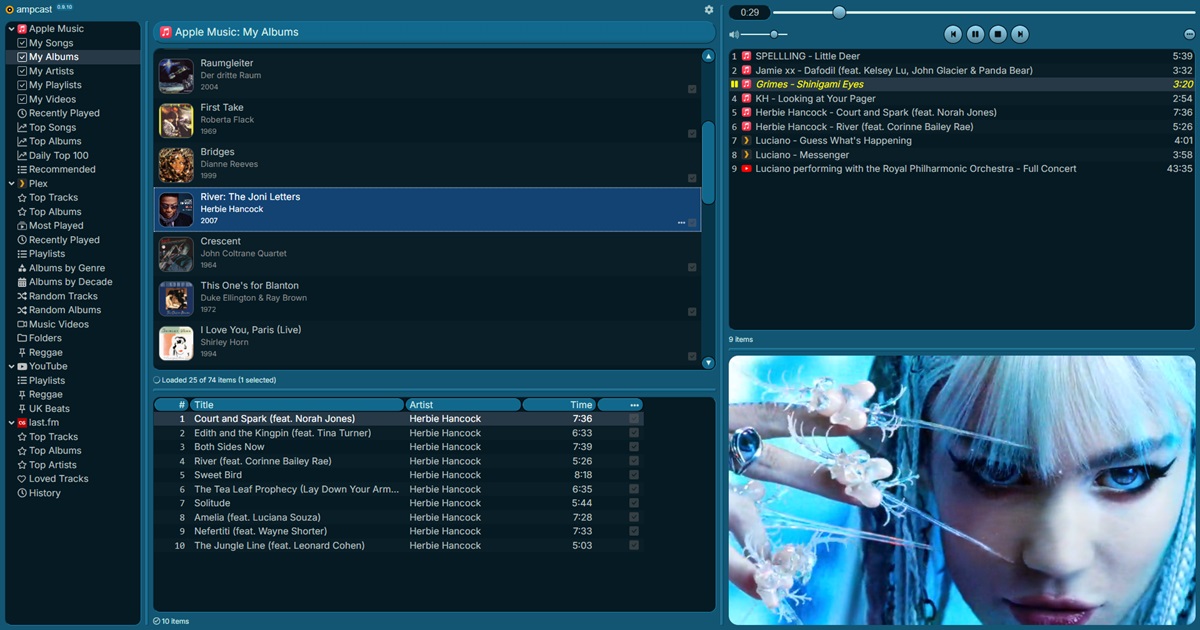The image size is (1200, 630).
Task: Select SPELLLING - Little Deer in the playlist
Action: (x=962, y=56)
